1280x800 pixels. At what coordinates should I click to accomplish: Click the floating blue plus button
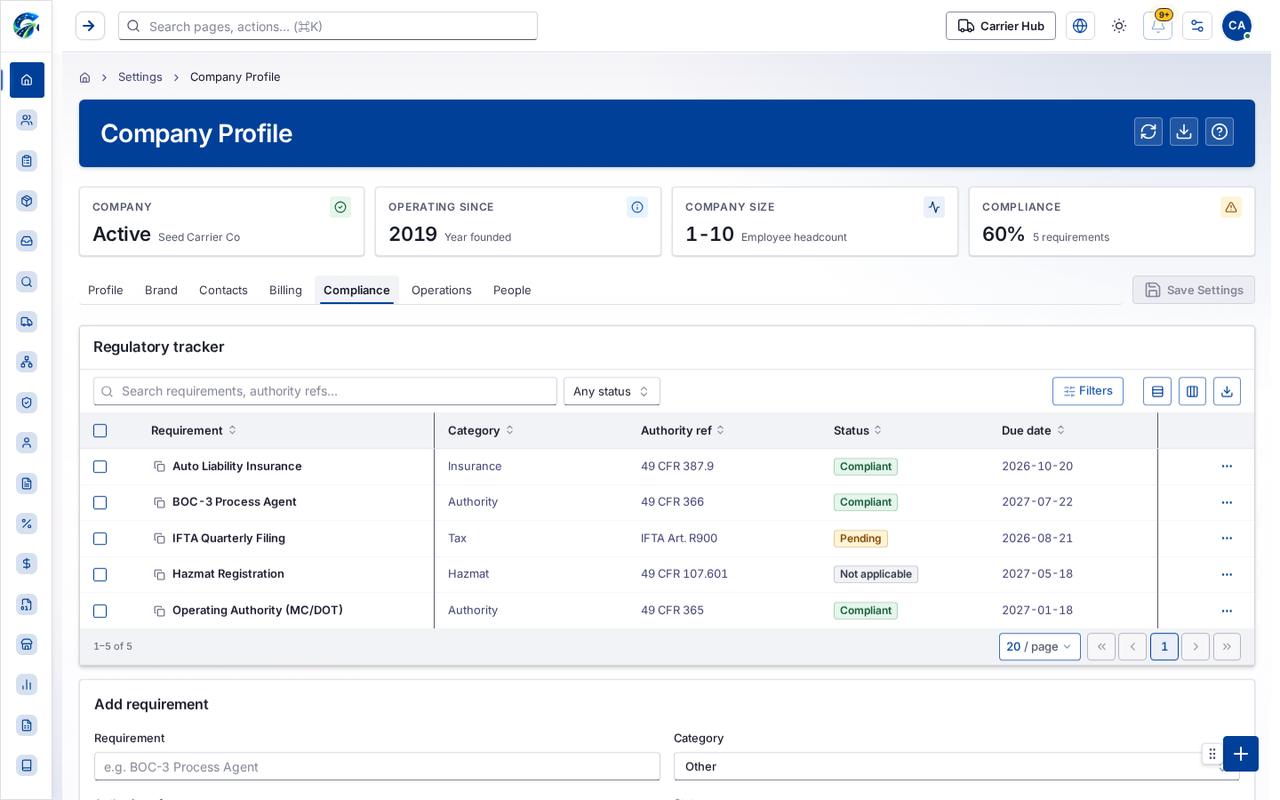tap(1241, 754)
